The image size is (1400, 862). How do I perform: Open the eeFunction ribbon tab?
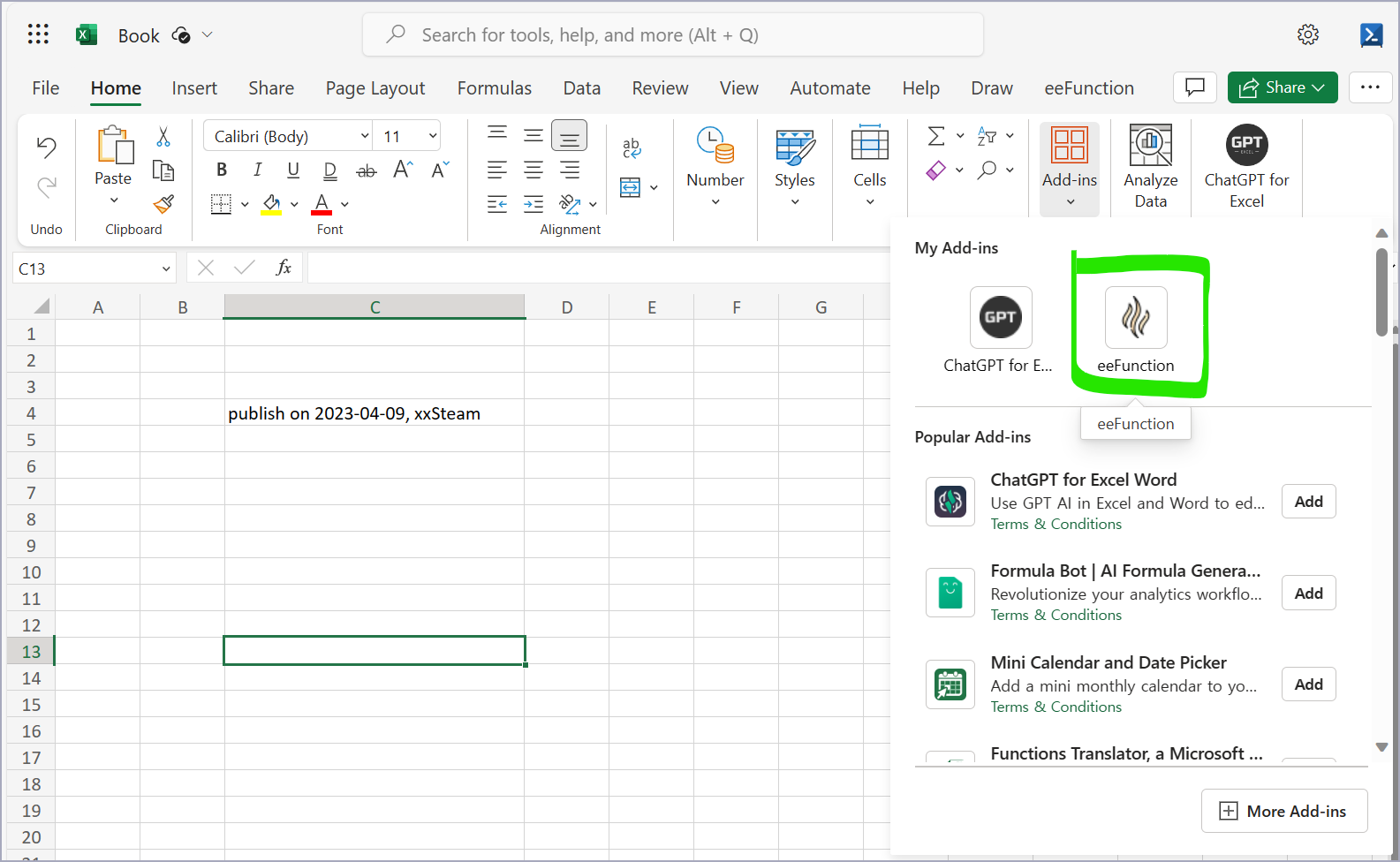[1089, 88]
